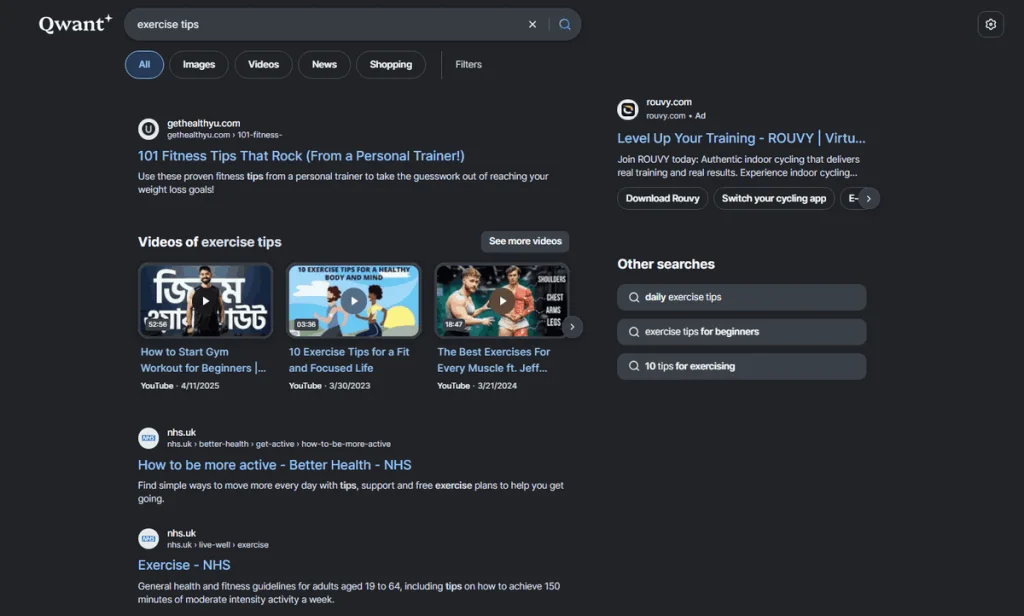Click the 'rouvy.com • Ad' label
Screen dimensions: 1024x616
[x=676, y=116]
